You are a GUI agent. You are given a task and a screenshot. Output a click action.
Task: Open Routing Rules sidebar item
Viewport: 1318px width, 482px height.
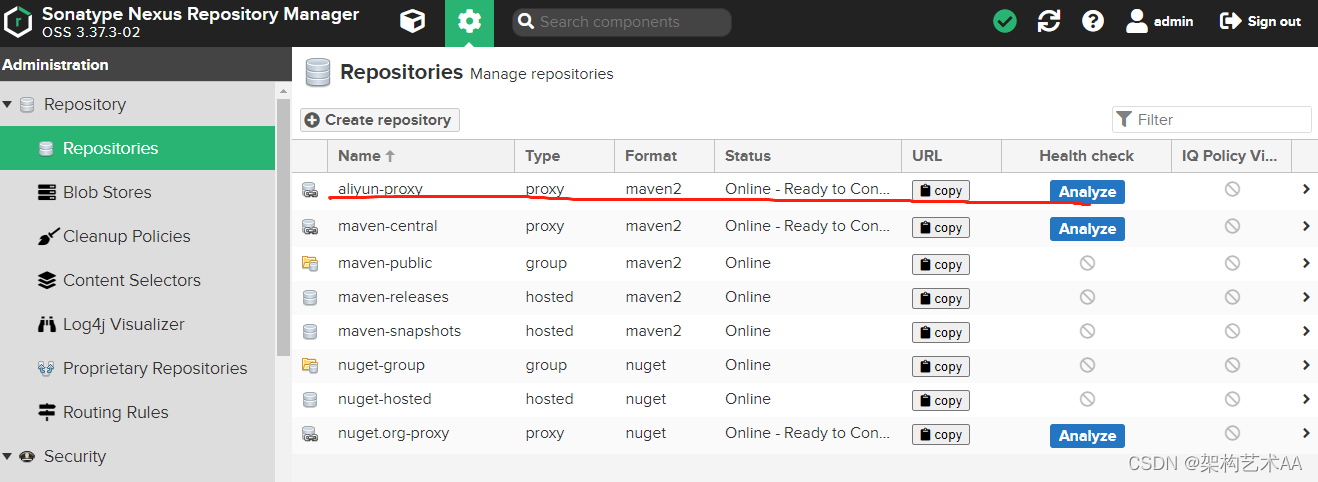click(x=115, y=412)
